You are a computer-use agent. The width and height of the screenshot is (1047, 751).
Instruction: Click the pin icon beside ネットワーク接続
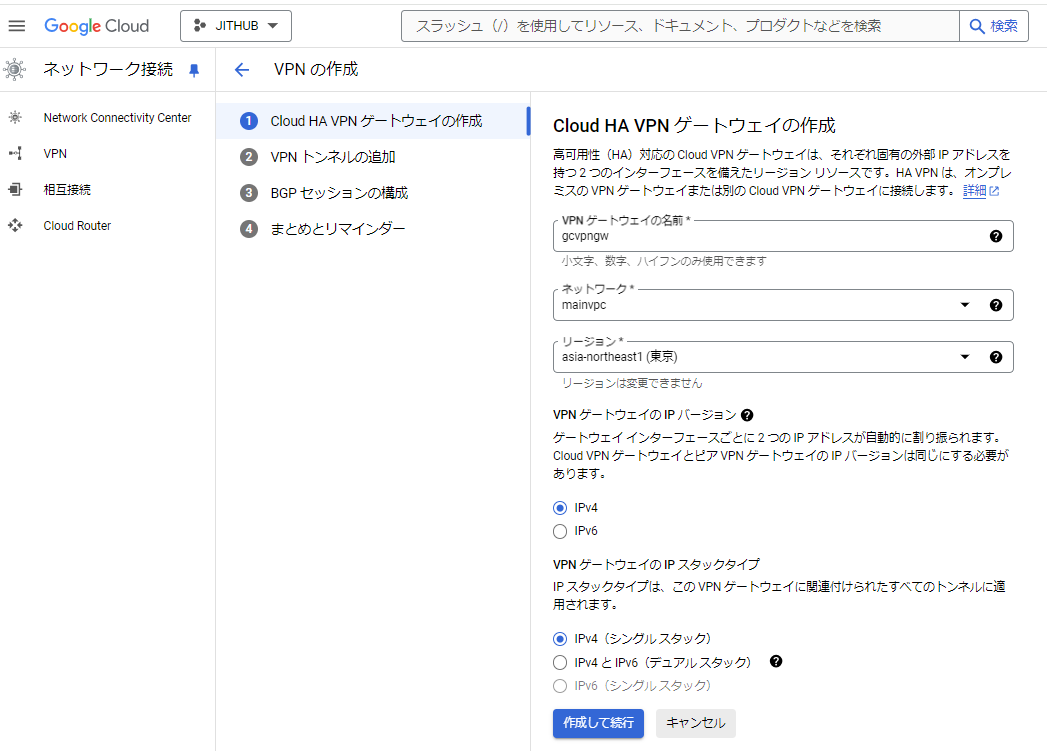click(194, 70)
